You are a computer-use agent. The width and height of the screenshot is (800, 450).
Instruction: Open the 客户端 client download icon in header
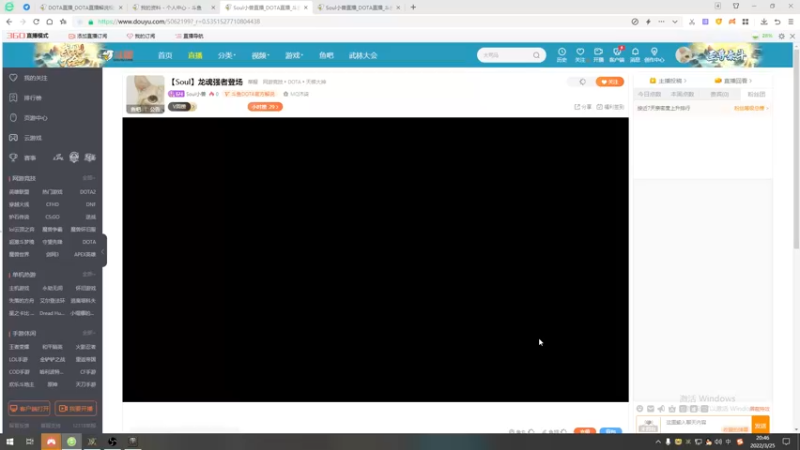click(617, 52)
